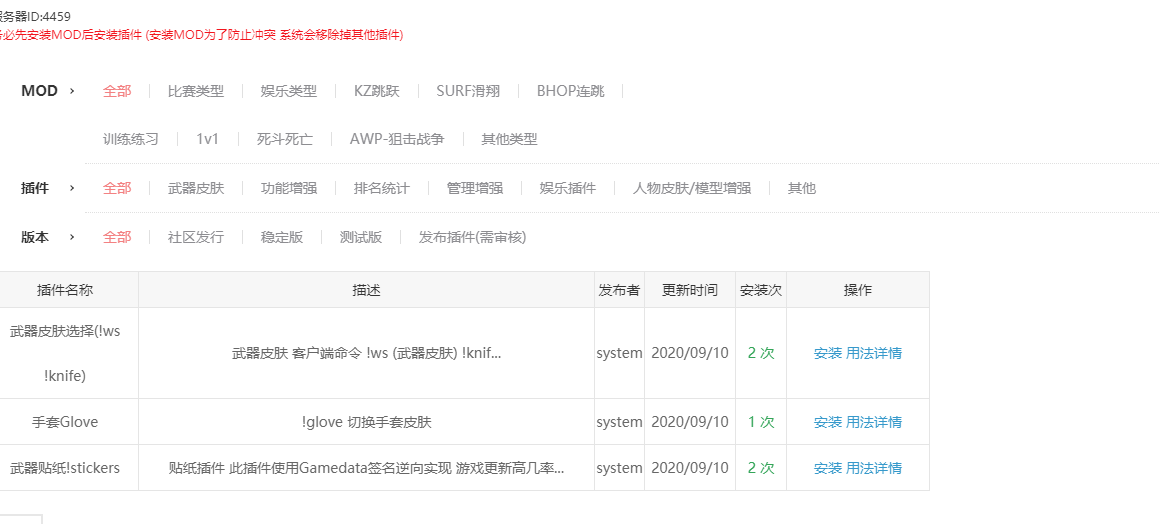Filter by AWP-狙击战争 MOD type
The image size is (1159, 524).
396,139
